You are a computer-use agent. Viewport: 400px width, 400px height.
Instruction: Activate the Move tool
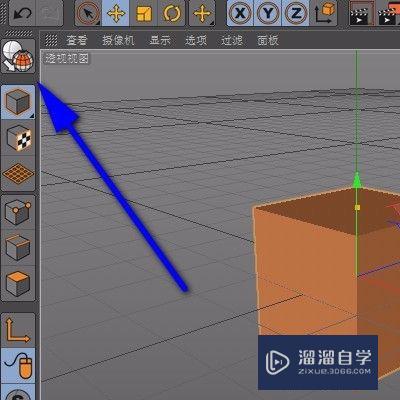(x=116, y=13)
